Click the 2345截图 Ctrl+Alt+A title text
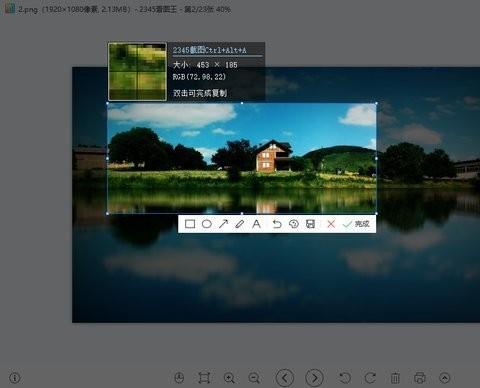This screenshot has height=388, width=480. pyautogui.click(x=209, y=50)
